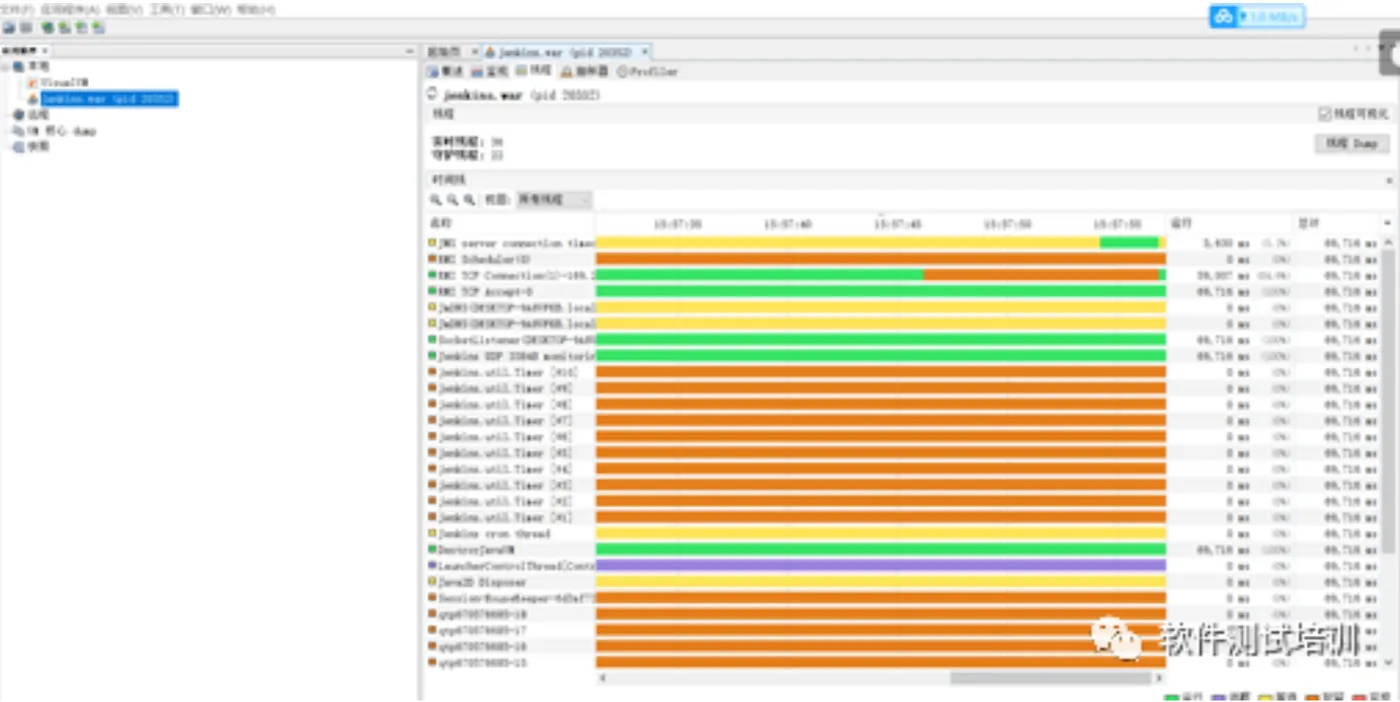The width and height of the screenshot is (1400, 702).
Task: Click the Name column header in thread table
Action: (510, 223)
